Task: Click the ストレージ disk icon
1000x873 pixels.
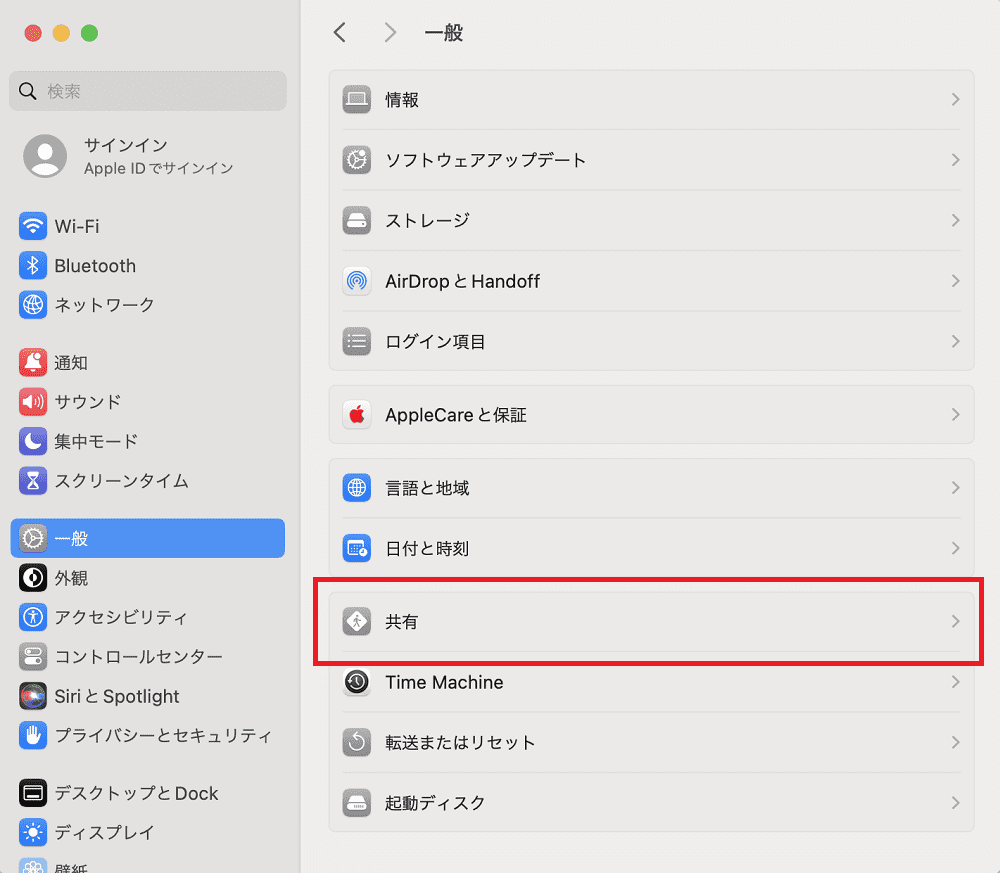Action: click(357, 221)
